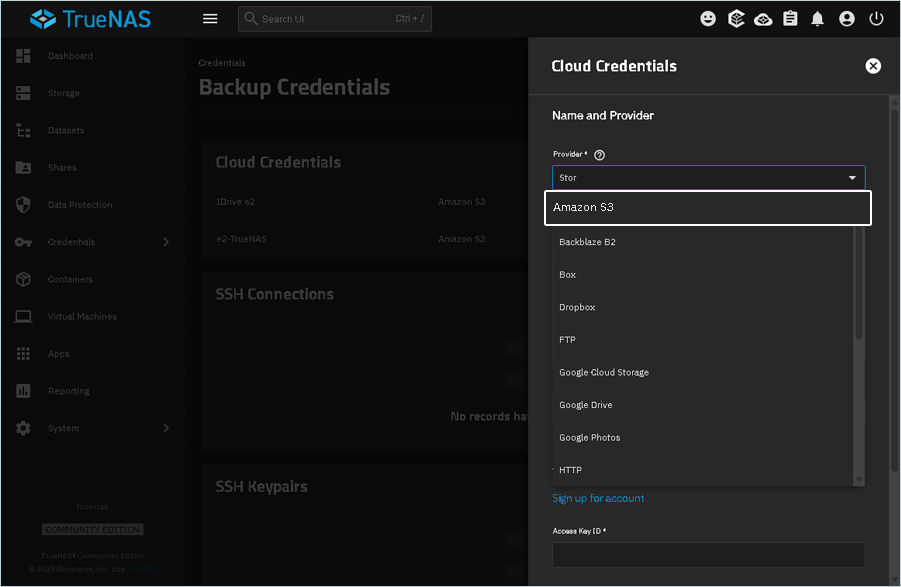Toggle the sidebar hamburger menu
This screenshot has width=901, height=587.
[210, 19]
